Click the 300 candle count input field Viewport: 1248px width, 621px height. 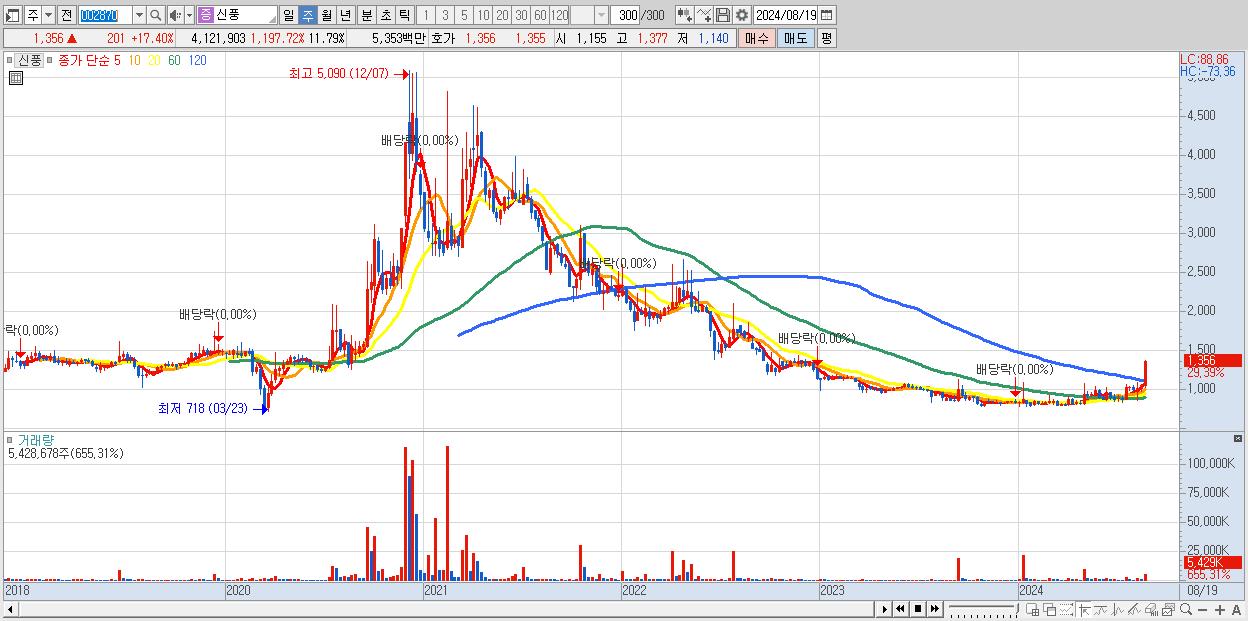tap(625, 15)
